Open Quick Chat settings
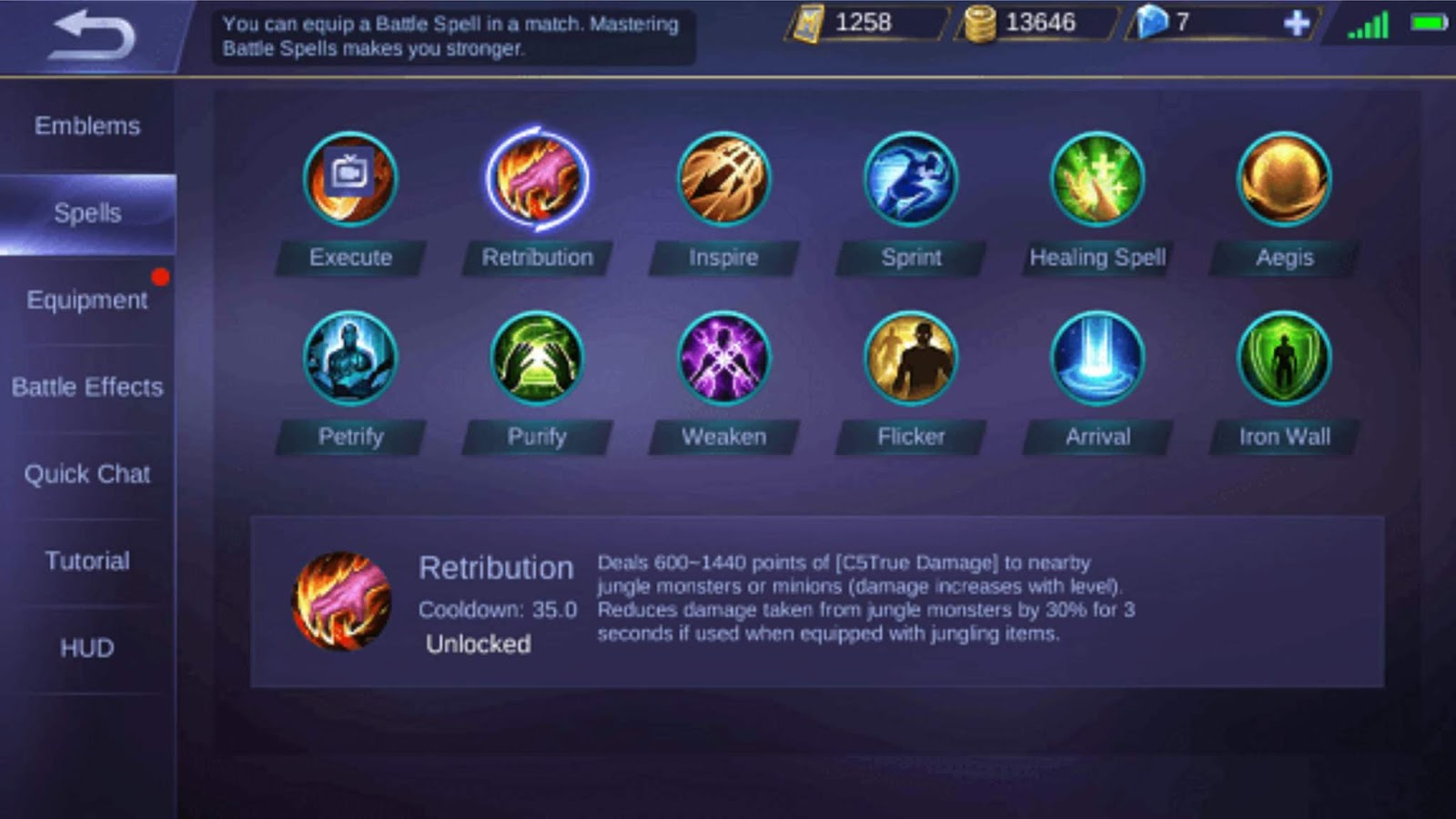Image resolution: width=1456 pixels, height=819 pixels. tap(87, 474)
